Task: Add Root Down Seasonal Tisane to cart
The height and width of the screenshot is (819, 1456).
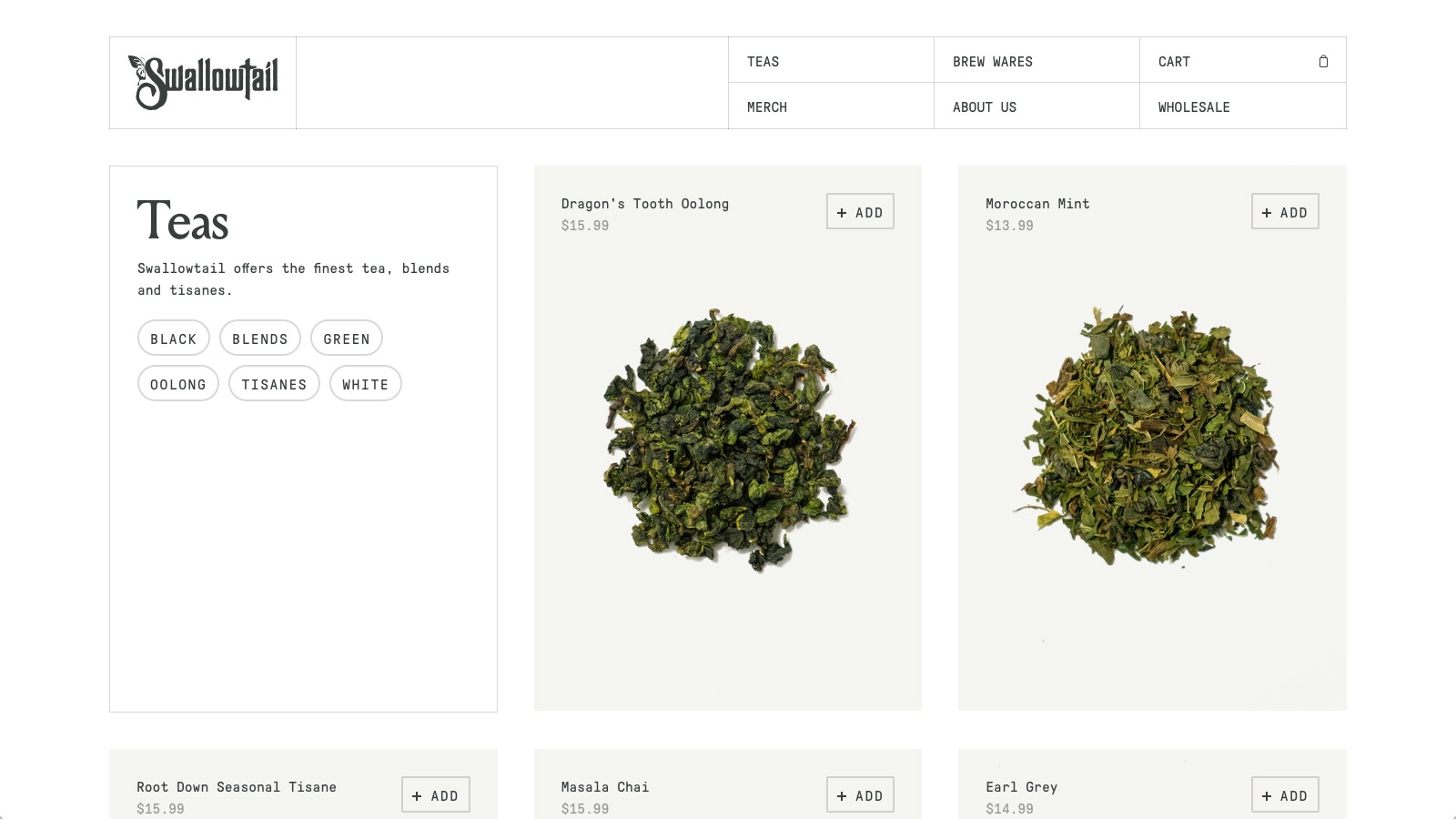Action: click(x=436, y=795)
